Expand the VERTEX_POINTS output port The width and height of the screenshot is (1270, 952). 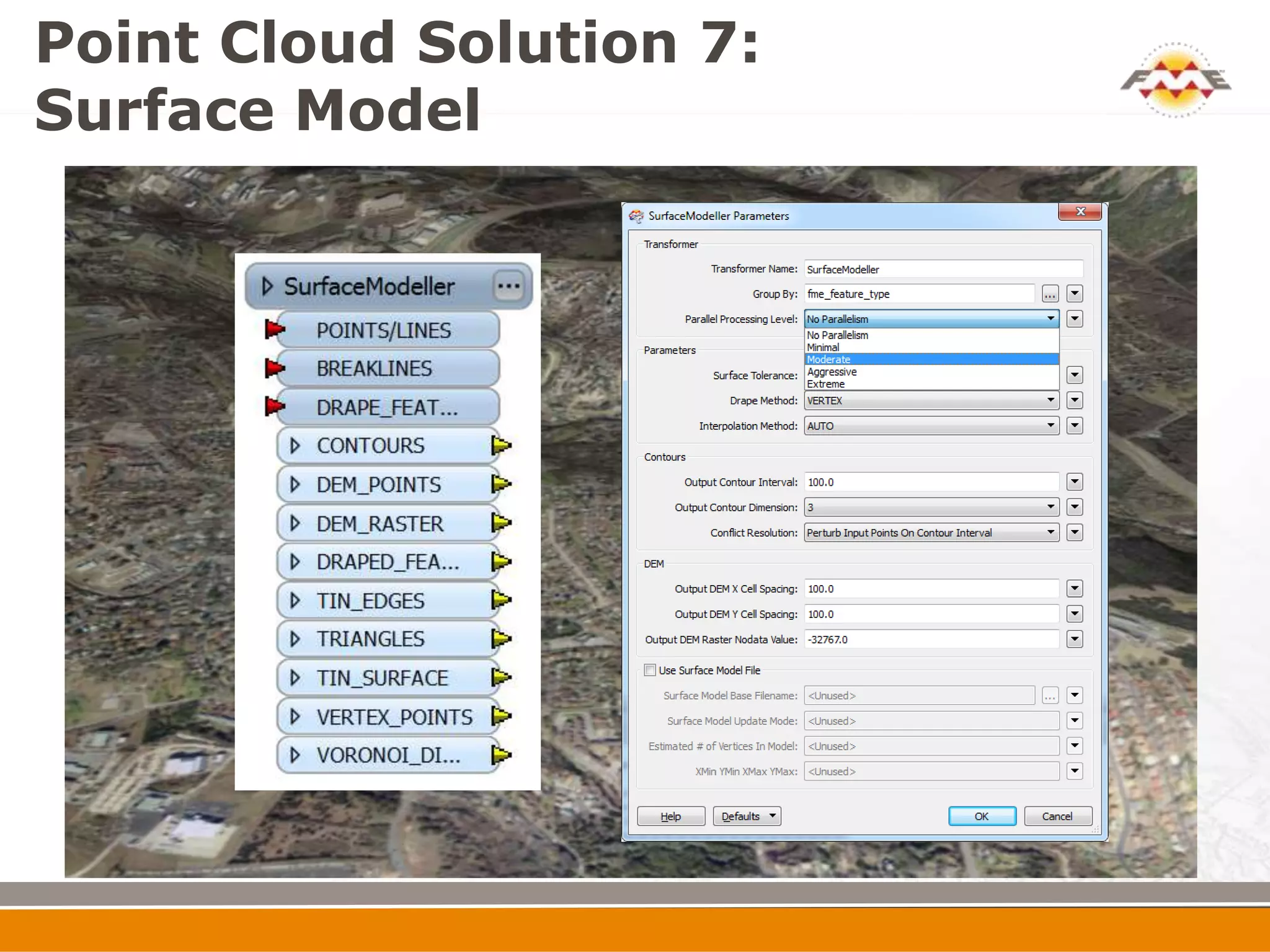[x=295, y=716]
